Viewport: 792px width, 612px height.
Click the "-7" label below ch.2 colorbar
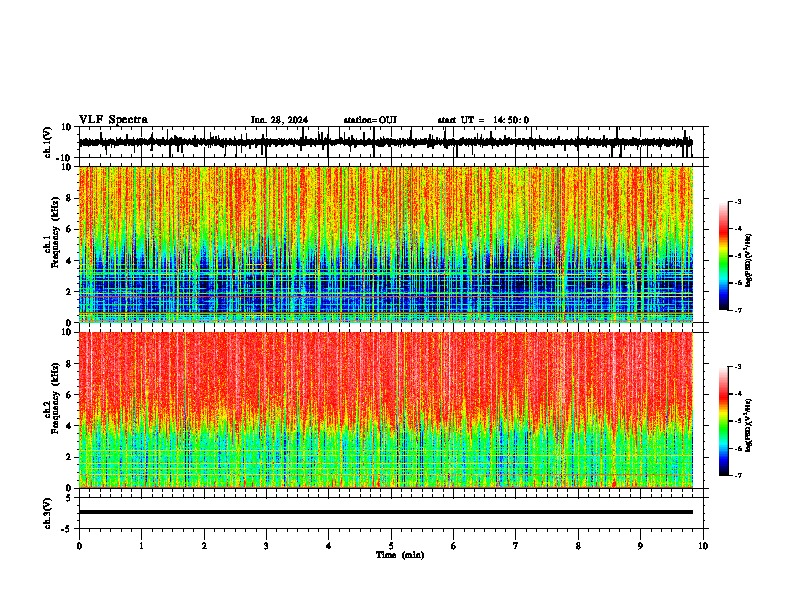point(737,475)
